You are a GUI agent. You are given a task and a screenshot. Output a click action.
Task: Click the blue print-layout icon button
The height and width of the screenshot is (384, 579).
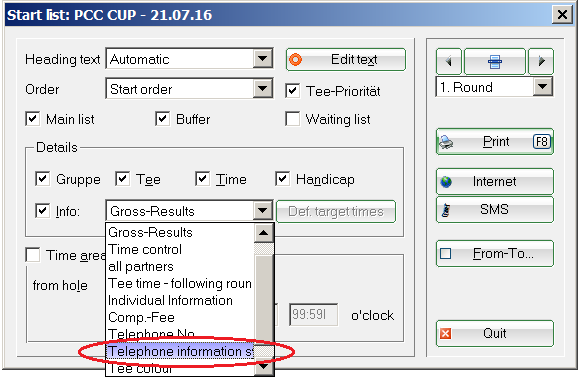[x=495, y=61]
